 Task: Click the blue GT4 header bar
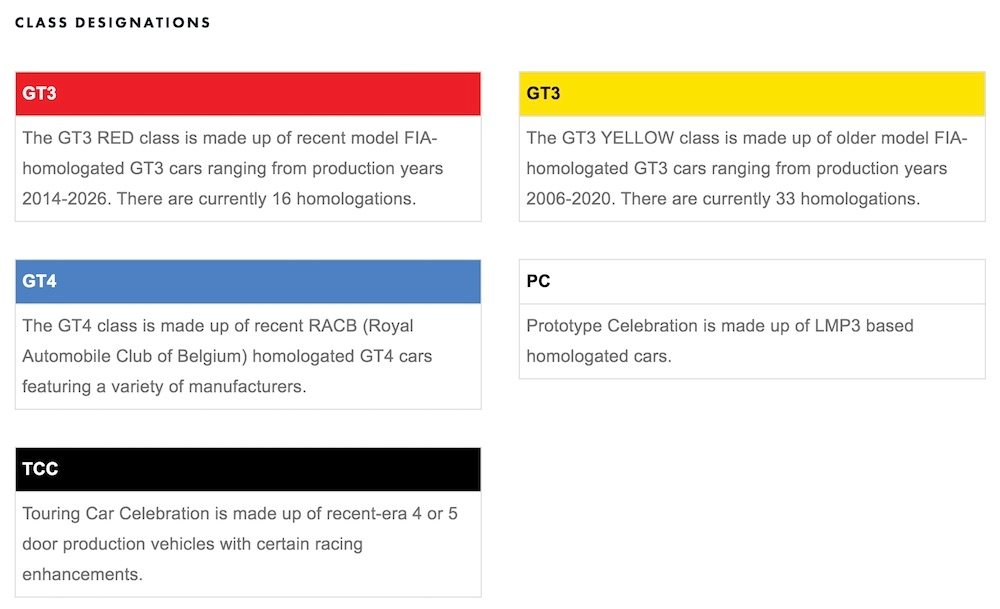[x=248, y=282]
